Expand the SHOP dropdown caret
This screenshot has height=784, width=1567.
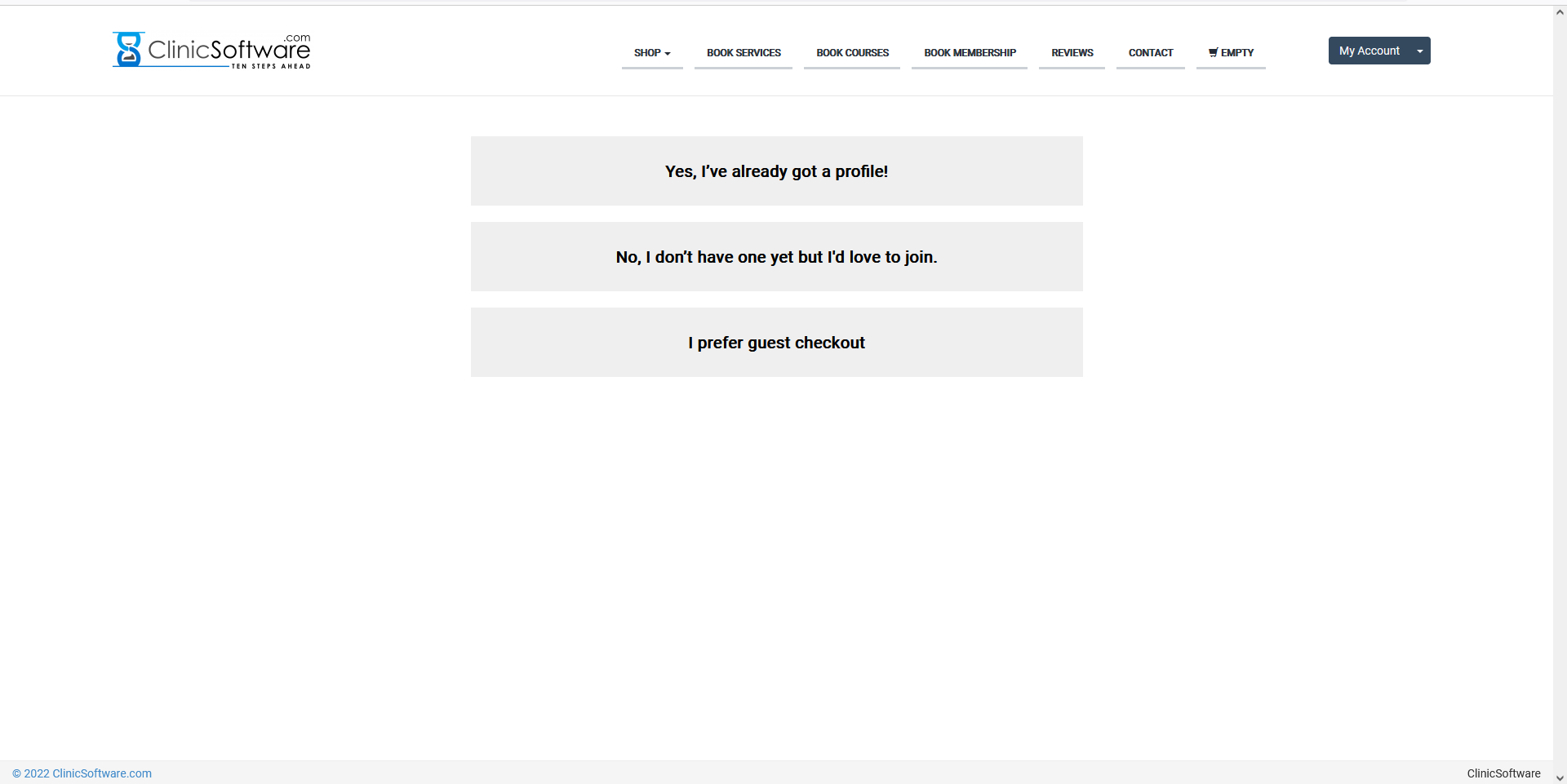pyautogui.click(x=668, y=54)
